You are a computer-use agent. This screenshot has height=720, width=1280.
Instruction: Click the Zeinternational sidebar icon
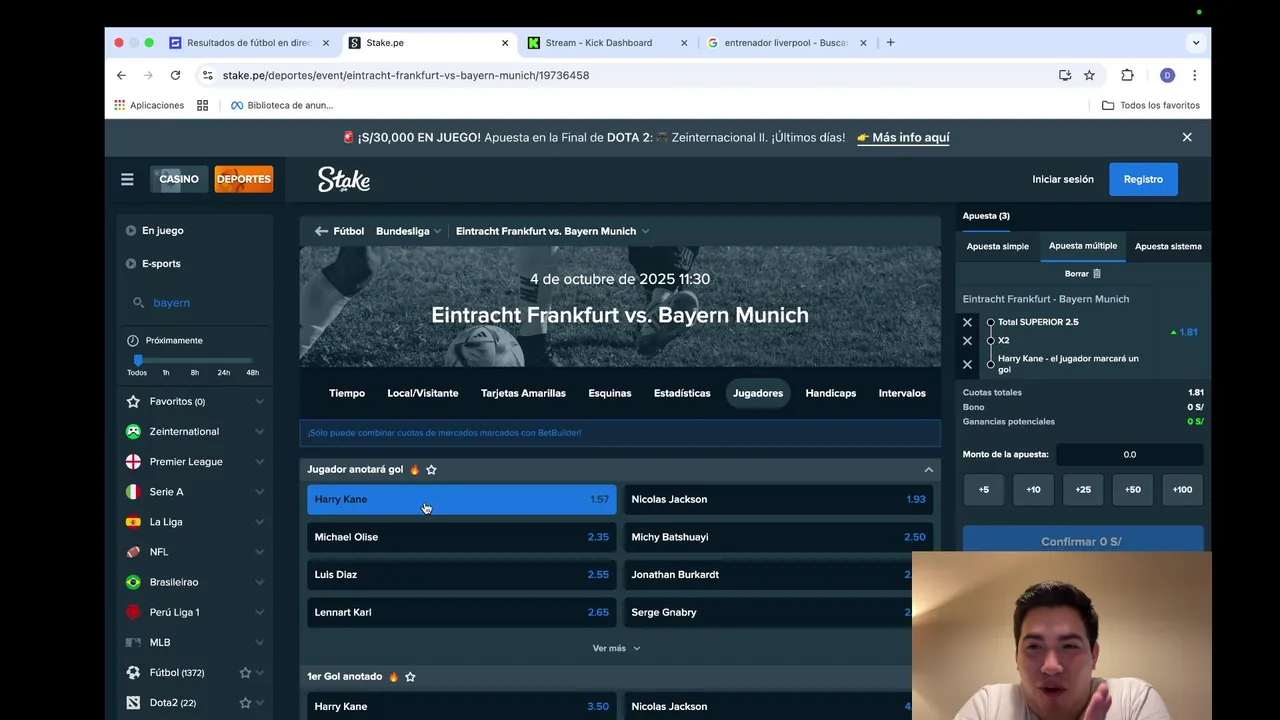pyautogui.click(x=133, y=431)
